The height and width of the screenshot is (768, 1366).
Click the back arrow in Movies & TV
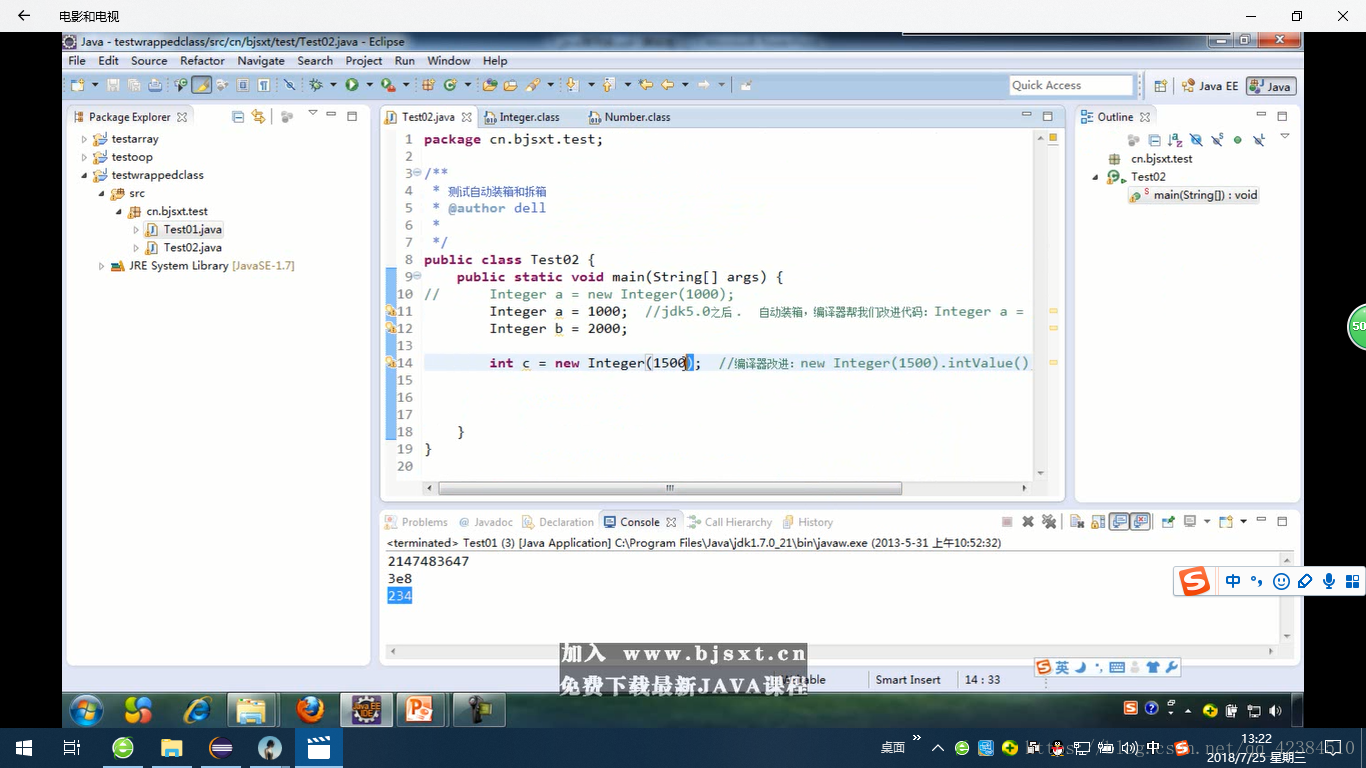click(23, 16)
